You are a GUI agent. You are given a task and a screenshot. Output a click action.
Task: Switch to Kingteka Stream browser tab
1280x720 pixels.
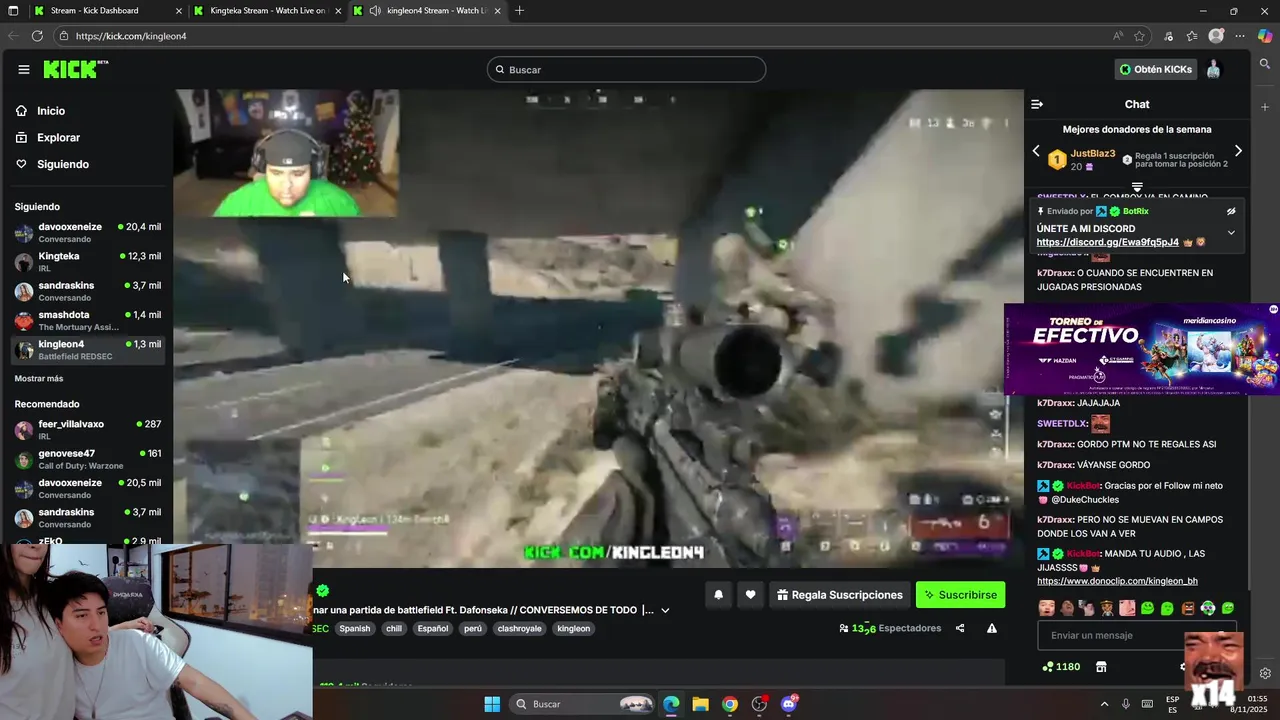(x=265, y=11)
